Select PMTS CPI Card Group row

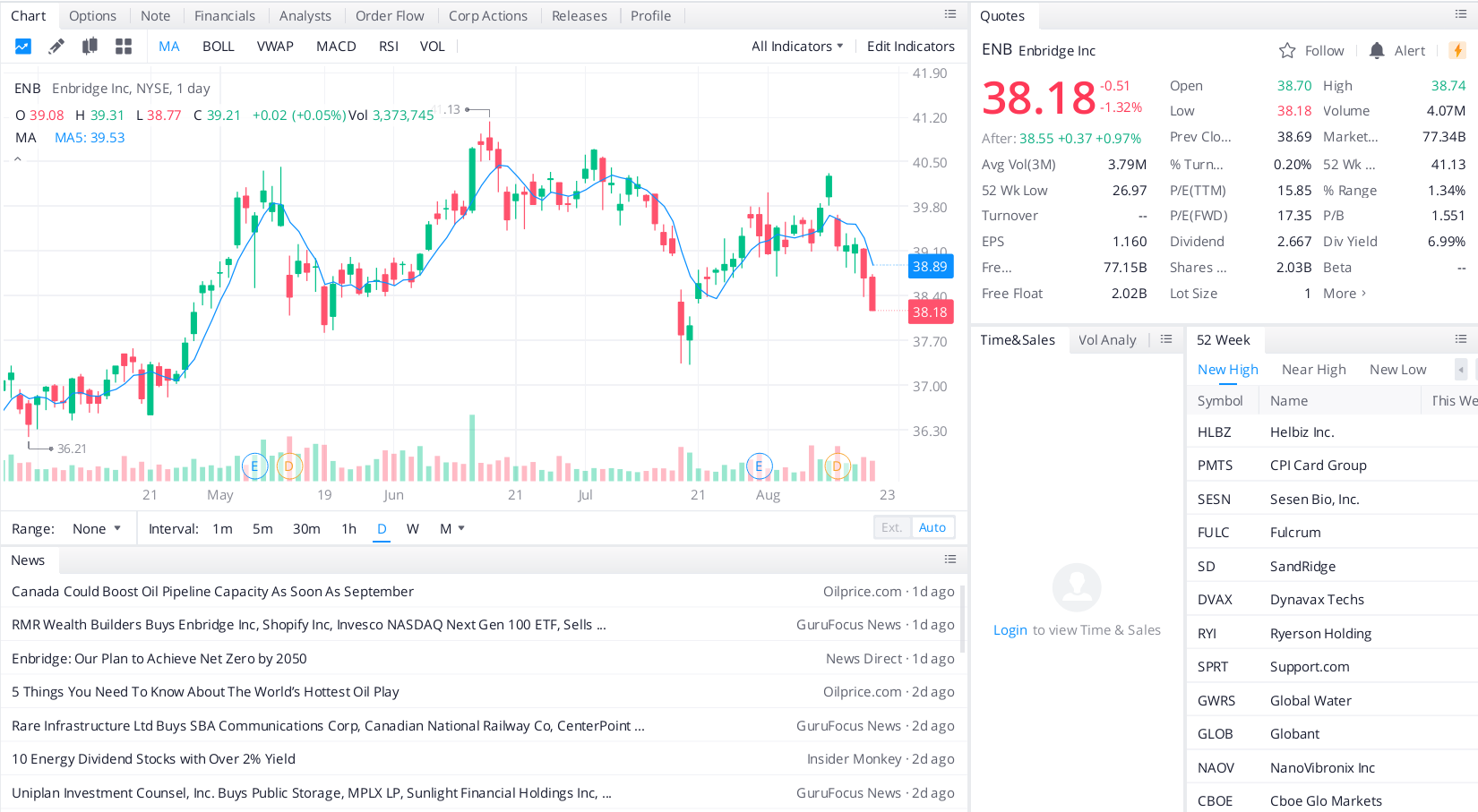(x=1332, y=466)
